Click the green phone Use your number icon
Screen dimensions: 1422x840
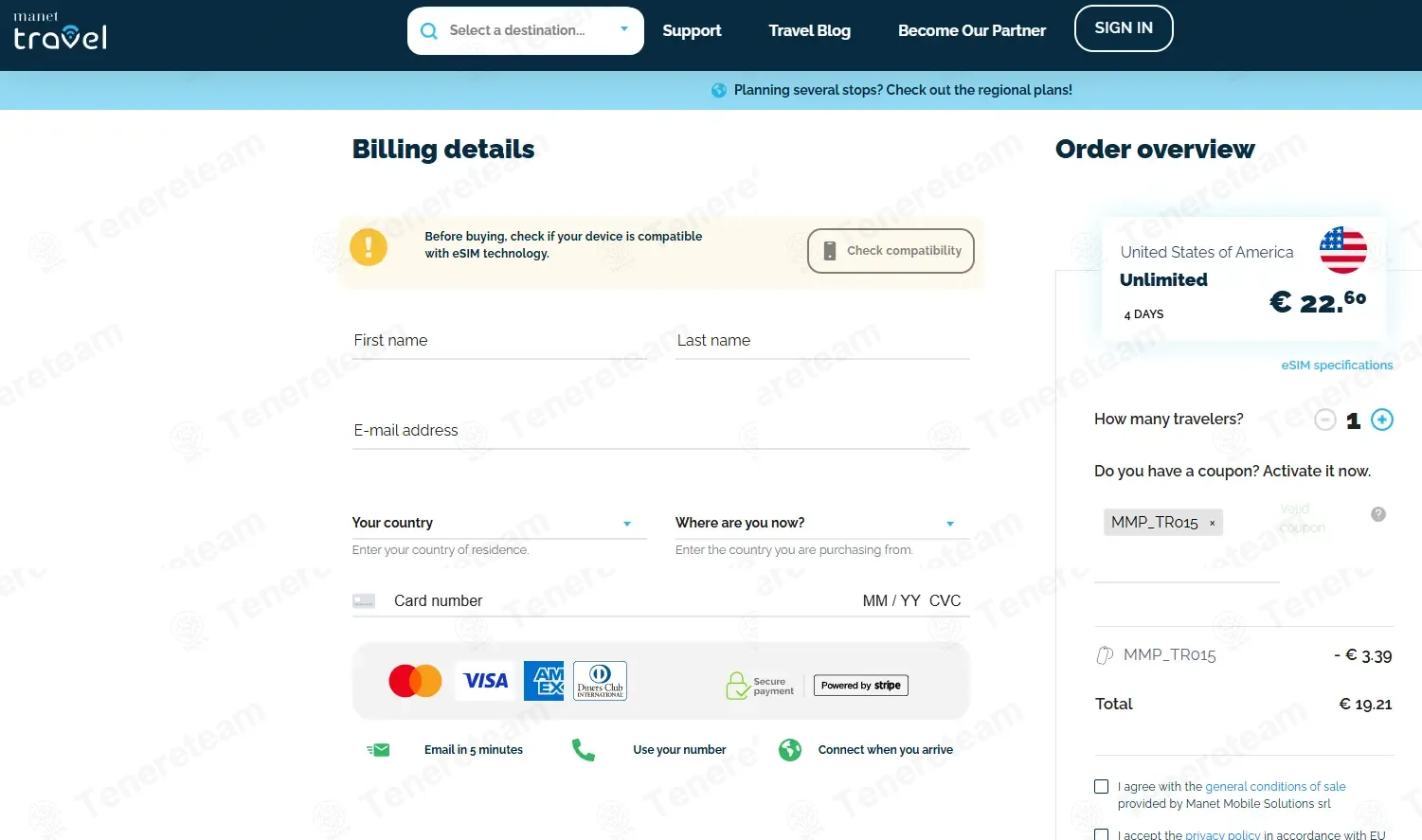coord(584,750)
